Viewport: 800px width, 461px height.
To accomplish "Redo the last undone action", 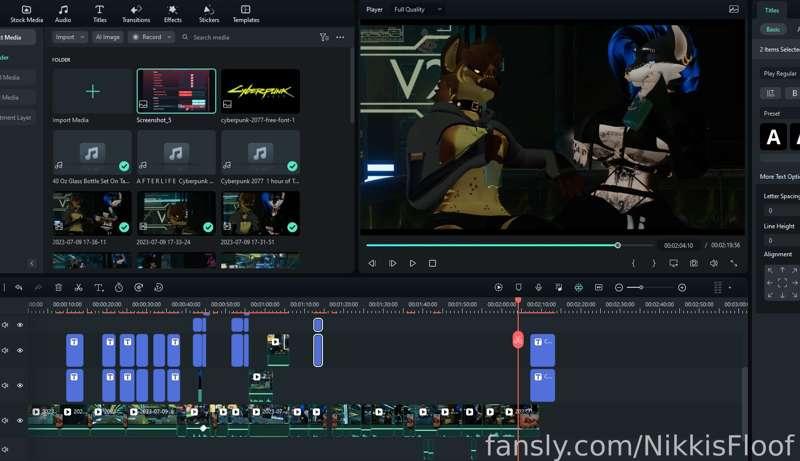I will pos(38,288).
